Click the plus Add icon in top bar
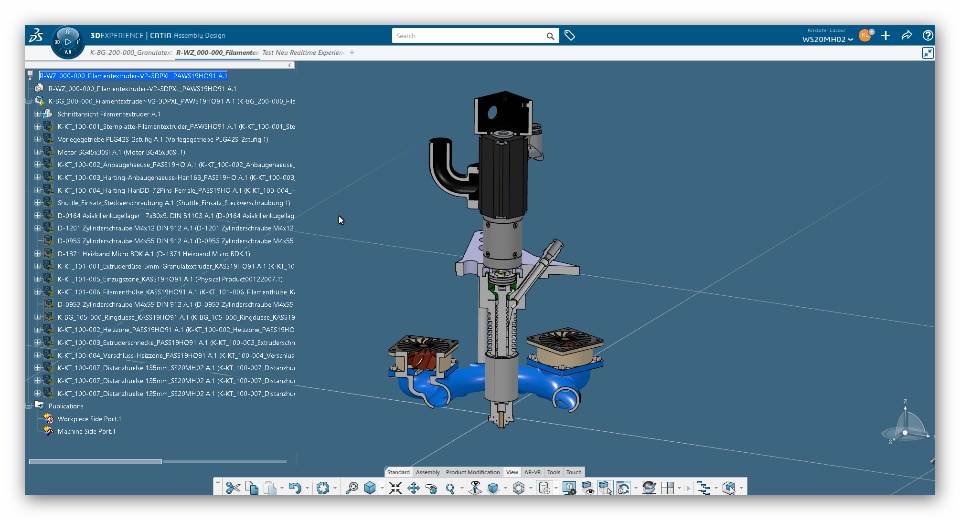Screen dimensions: 960x520 (885, 36)
